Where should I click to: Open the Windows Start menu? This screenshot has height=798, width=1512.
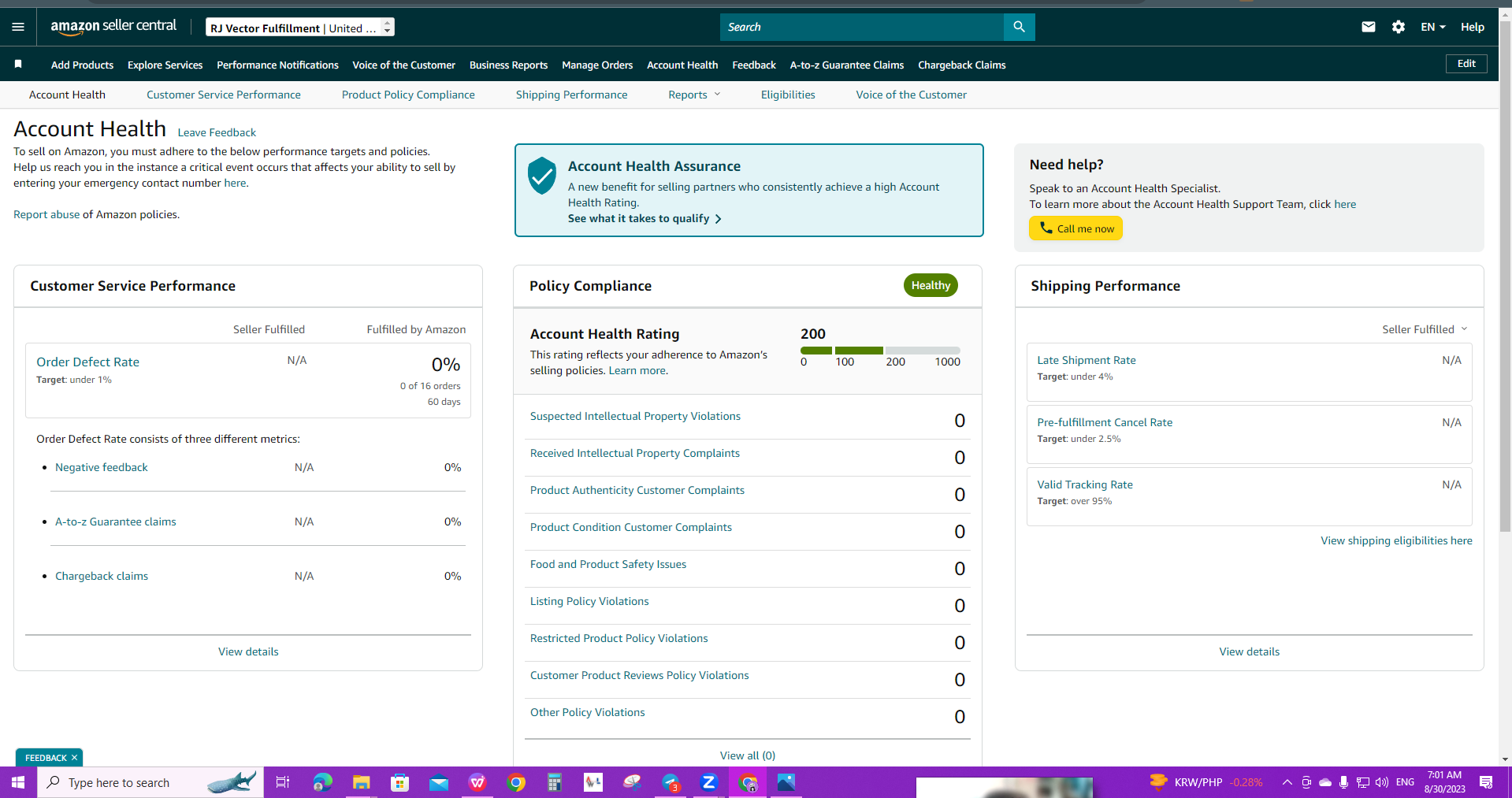click(x=18, y=782)
